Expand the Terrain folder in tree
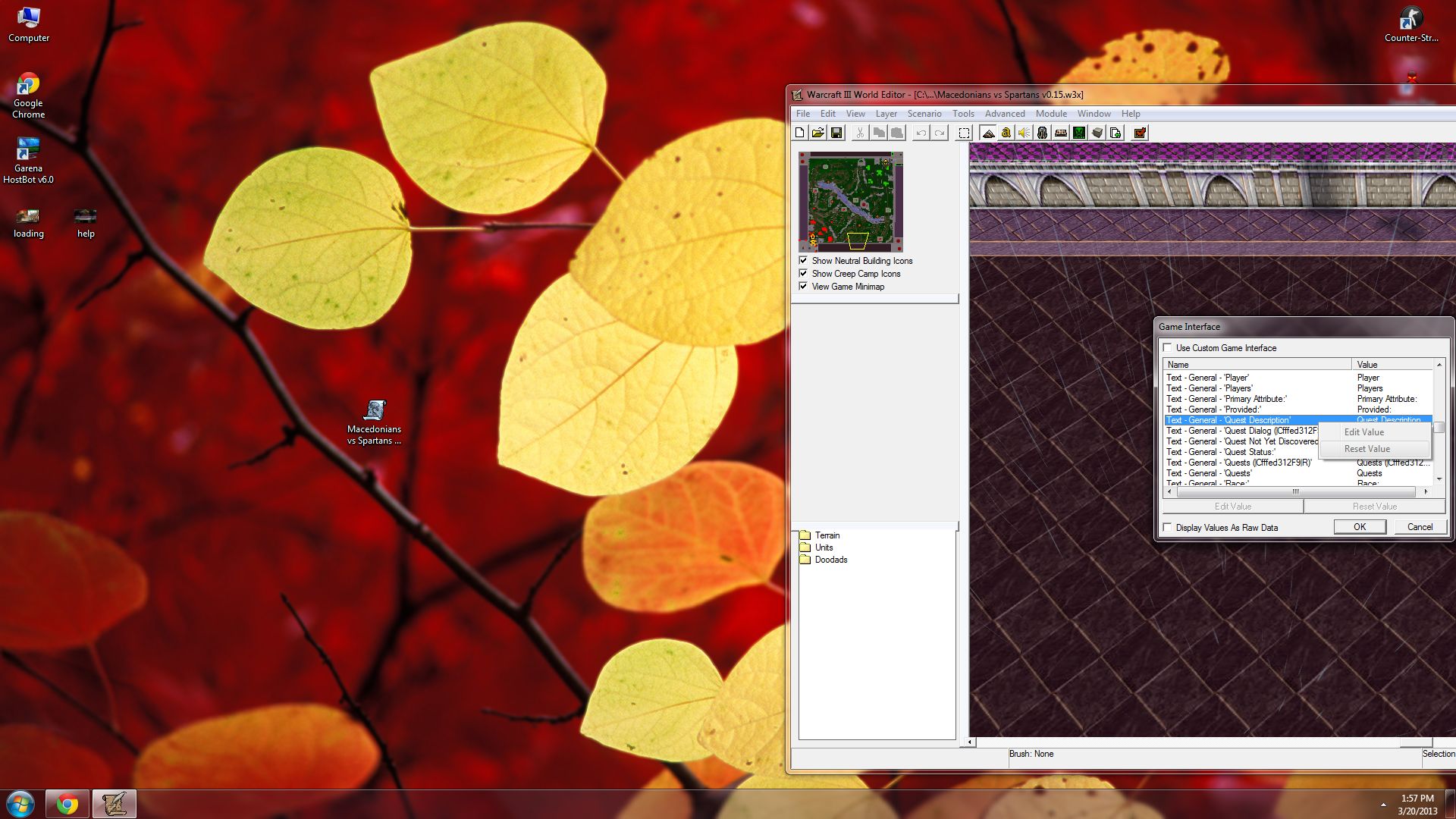The height and width of the screenshot is (819, 1456). tap(820, 535)
